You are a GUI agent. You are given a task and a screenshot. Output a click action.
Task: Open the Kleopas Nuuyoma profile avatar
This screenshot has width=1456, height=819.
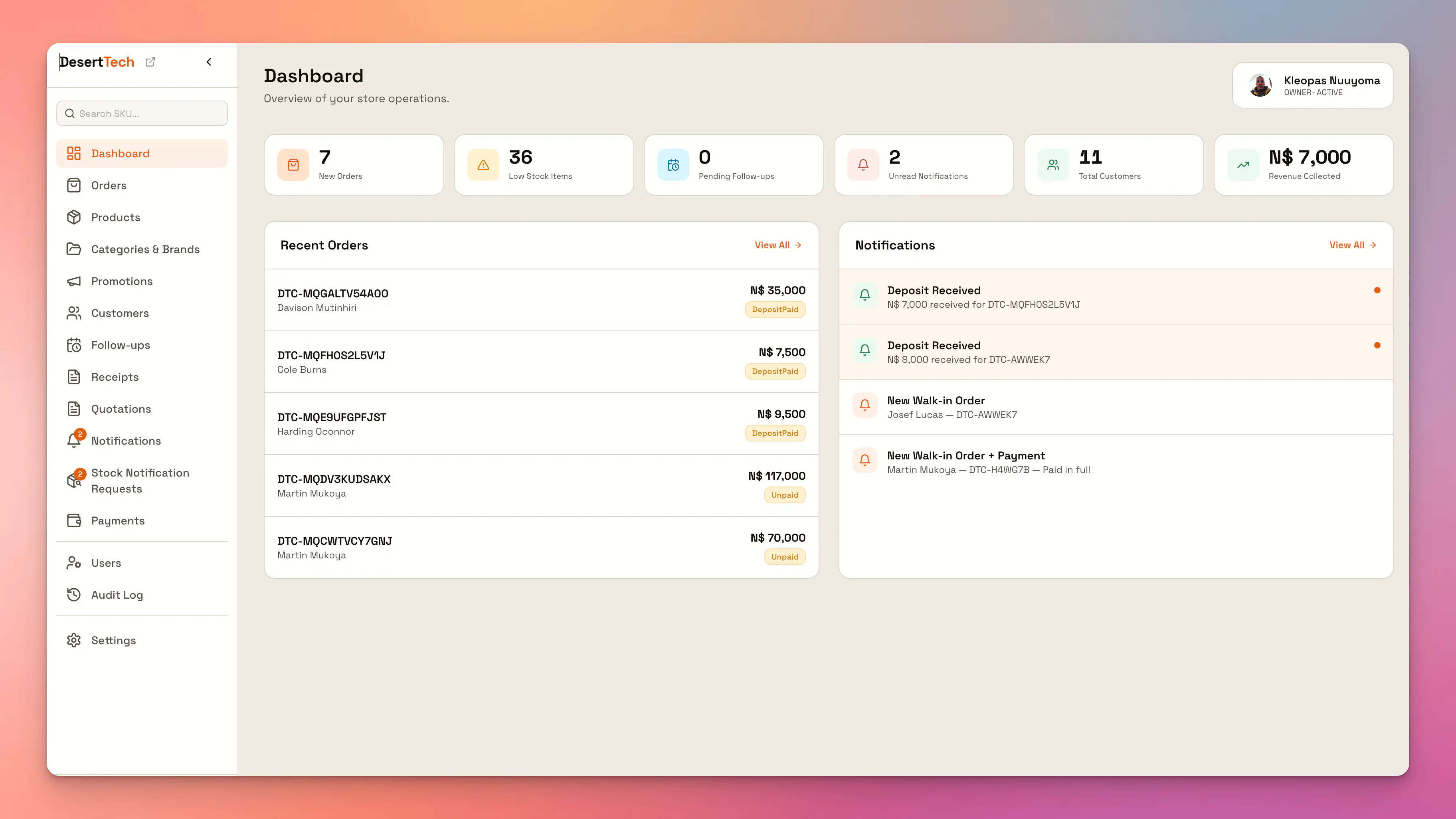click(x=1260, y=85)
